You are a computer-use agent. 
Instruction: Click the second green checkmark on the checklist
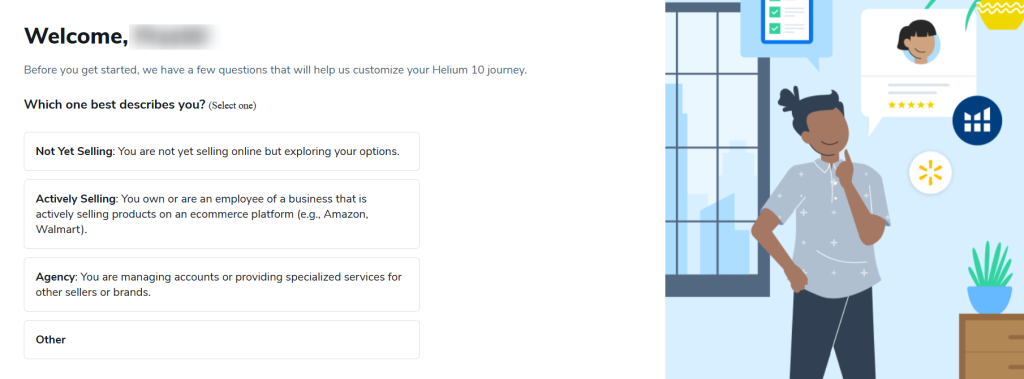[775, 28]
